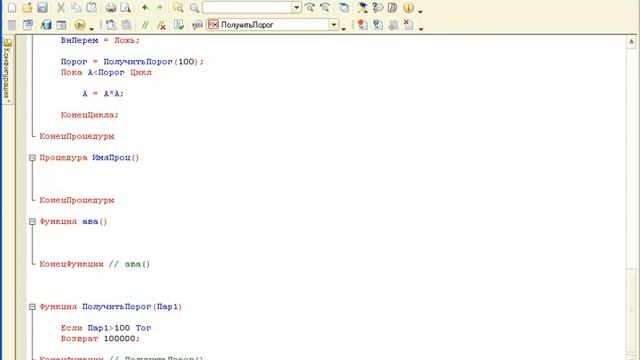Click the magnifier search icon beside the search box
Image resolution: width=640 pixels, height=360 pixels.
coord(194,7)
